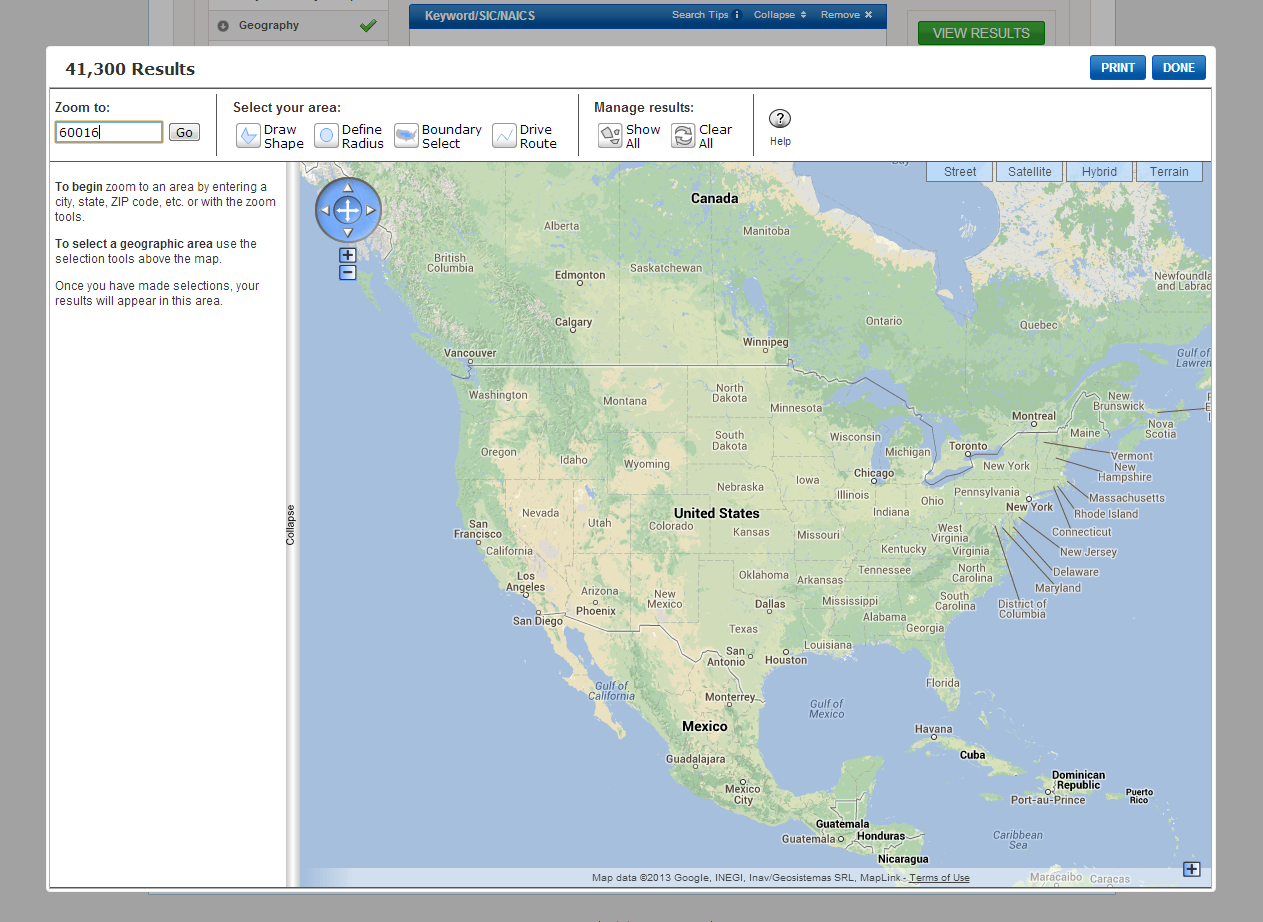This screenshot has height=922, width=1263.
Task: Click the Texas state label
Action: pyautogui.click(x=744, y=629)
